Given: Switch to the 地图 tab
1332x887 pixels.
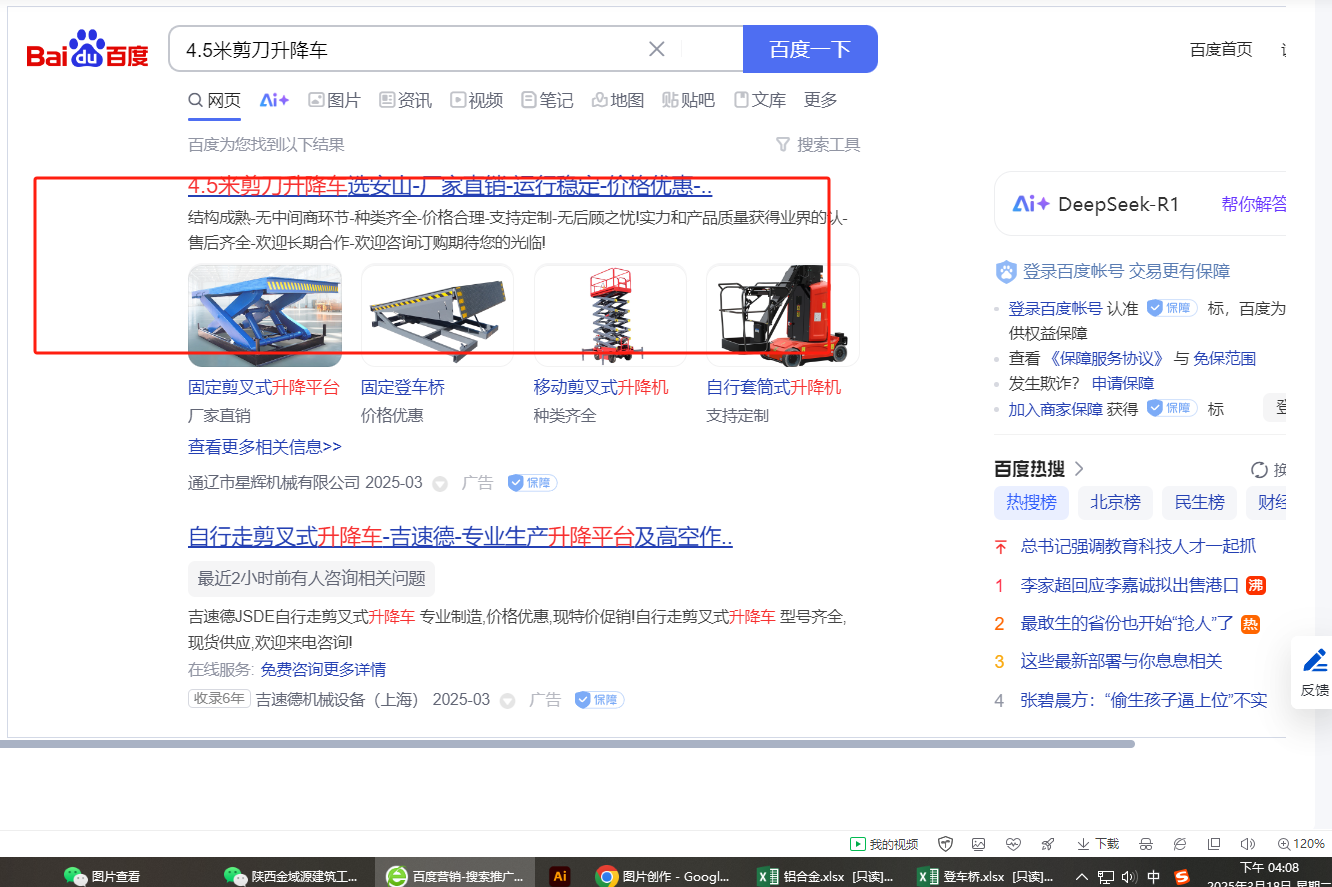Looking at the screenshot, I should coord(618,100).
